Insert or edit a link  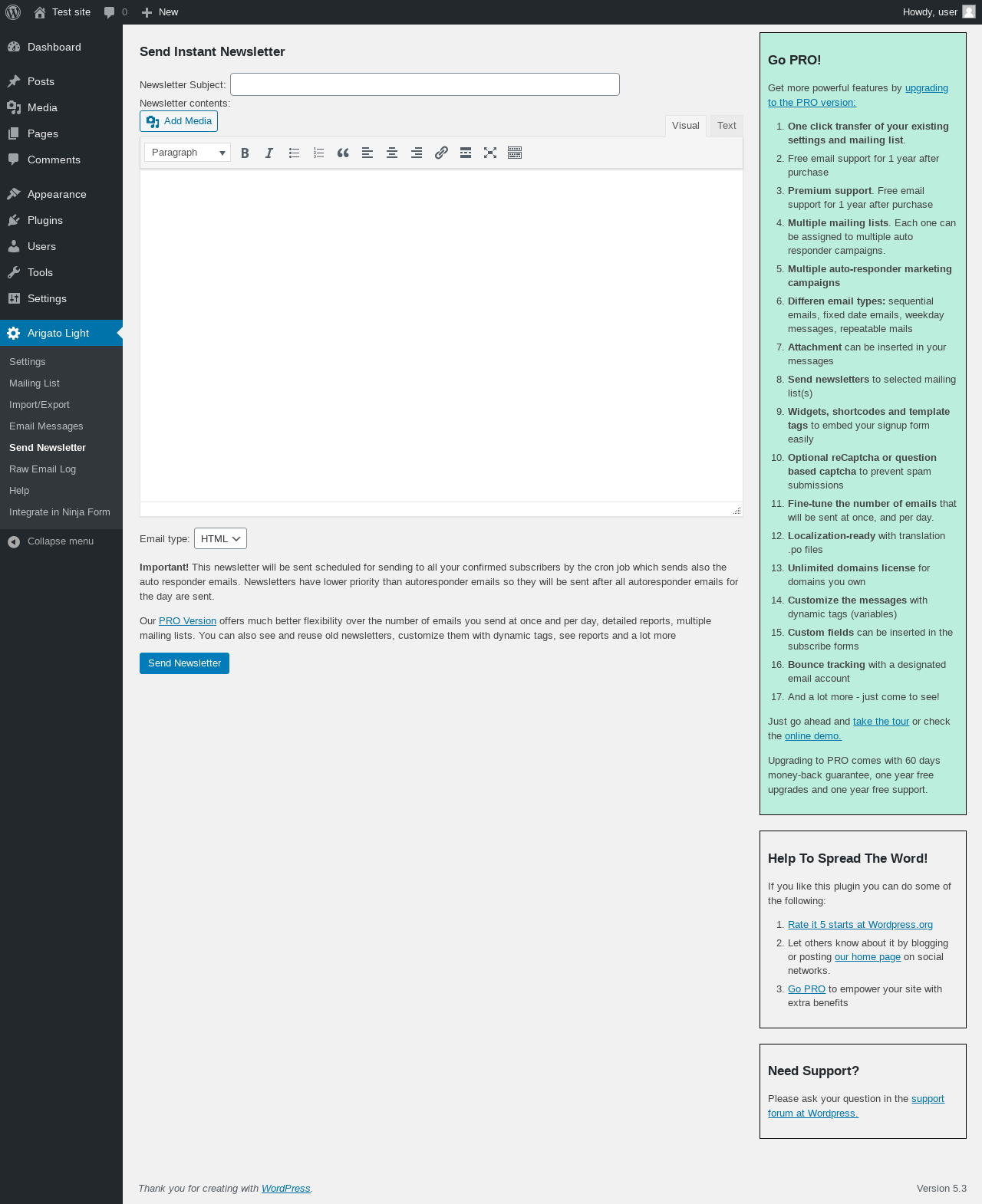click(x=441, y=153)
